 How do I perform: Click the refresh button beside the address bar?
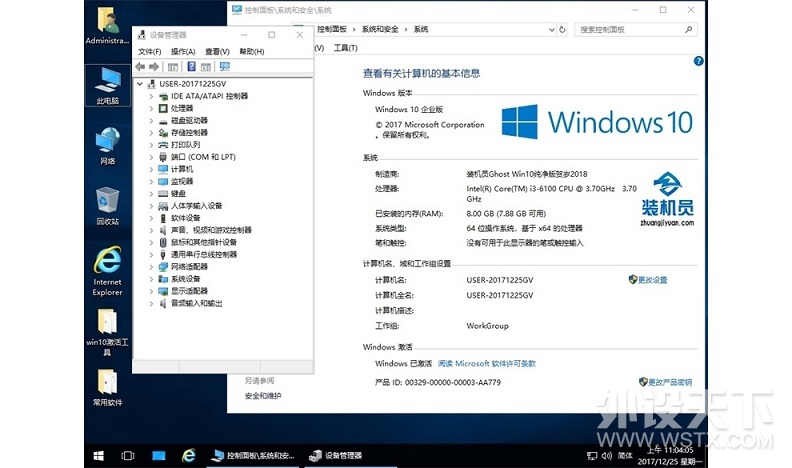coord(562,30)
